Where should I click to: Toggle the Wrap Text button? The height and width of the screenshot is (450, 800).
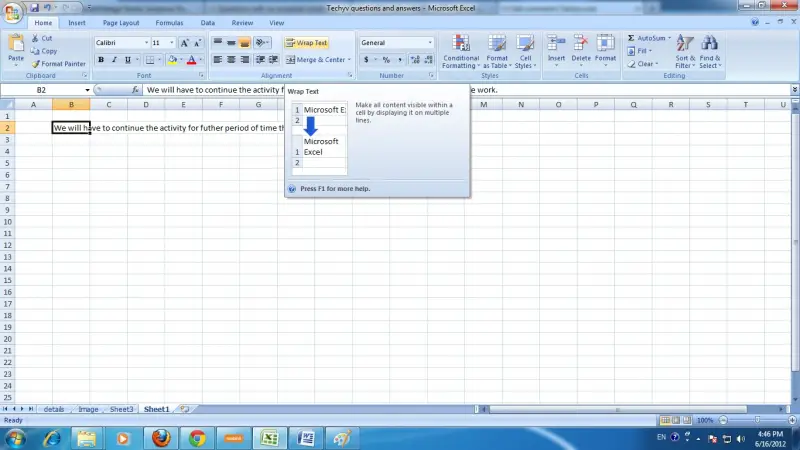coord(307,43)
